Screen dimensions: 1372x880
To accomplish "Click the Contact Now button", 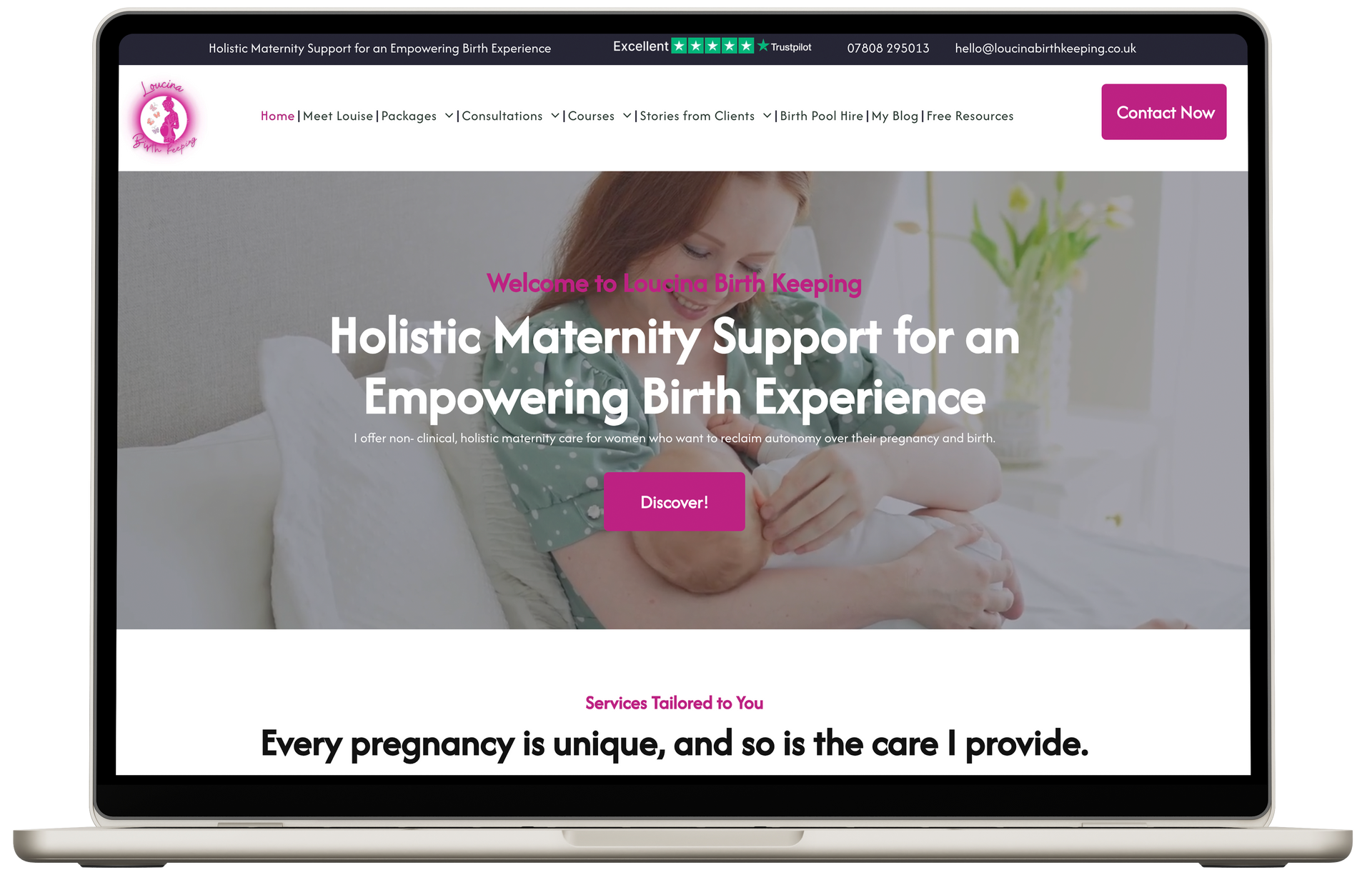I will [1164, 112].
